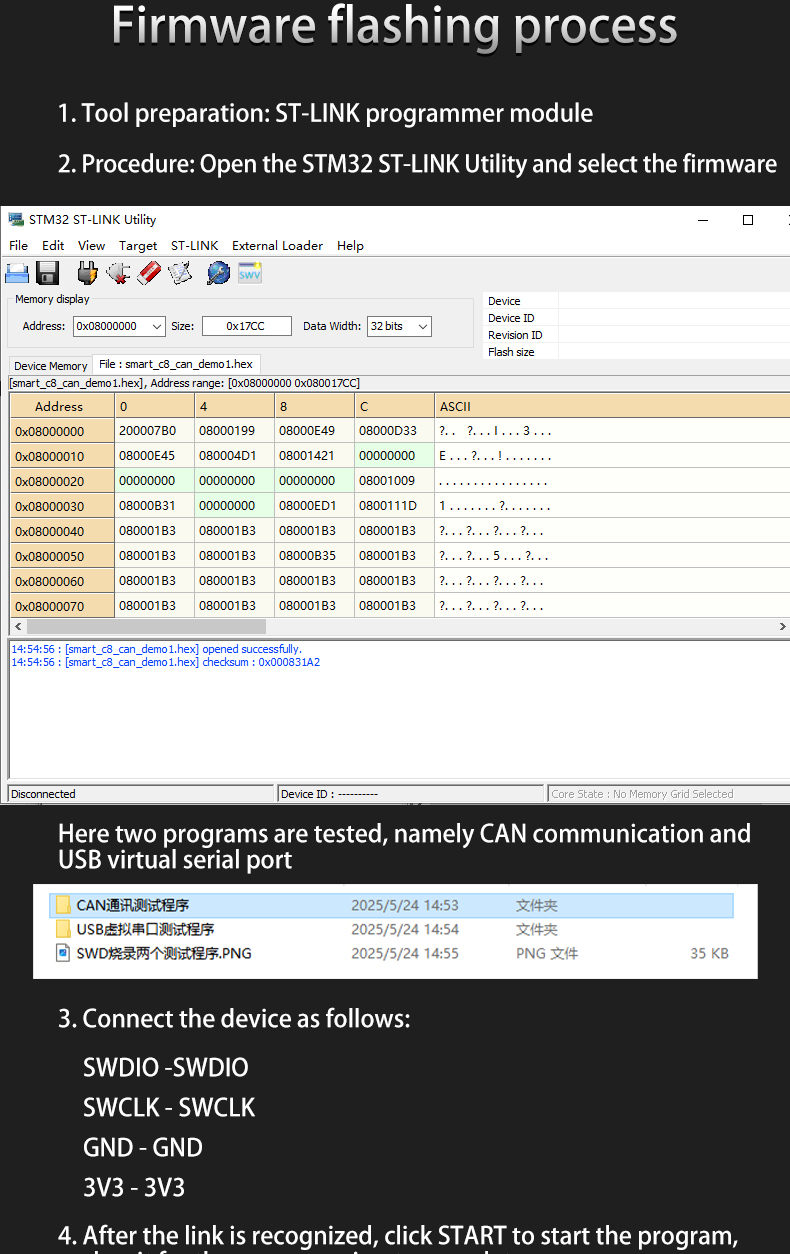Screen dimensions: 790x1254
Task: Click the horizontal scrollbar right arrow
Action: pyautogui.click(x=782, y=626)
